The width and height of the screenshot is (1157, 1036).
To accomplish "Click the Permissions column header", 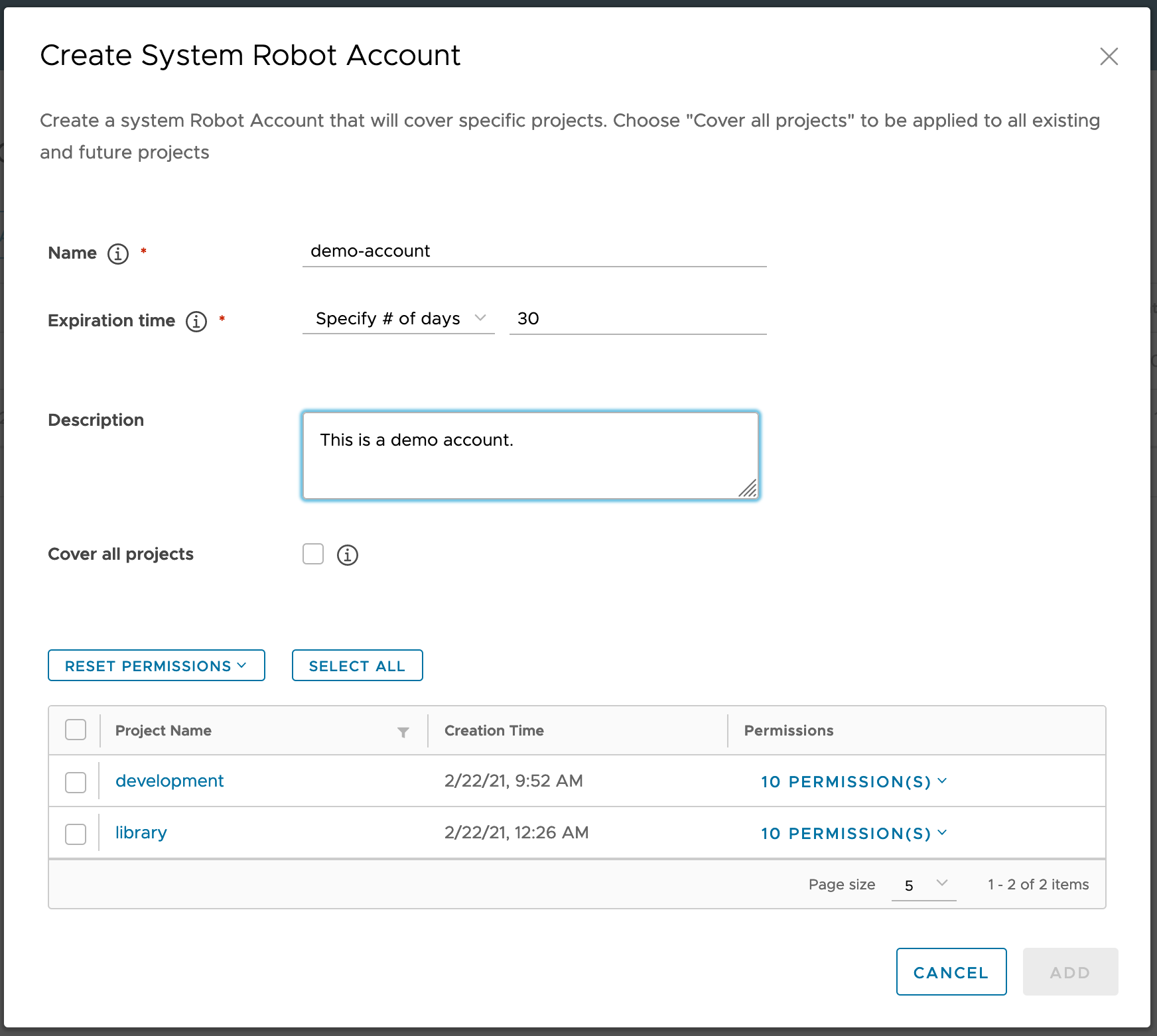I will point(789,730).
